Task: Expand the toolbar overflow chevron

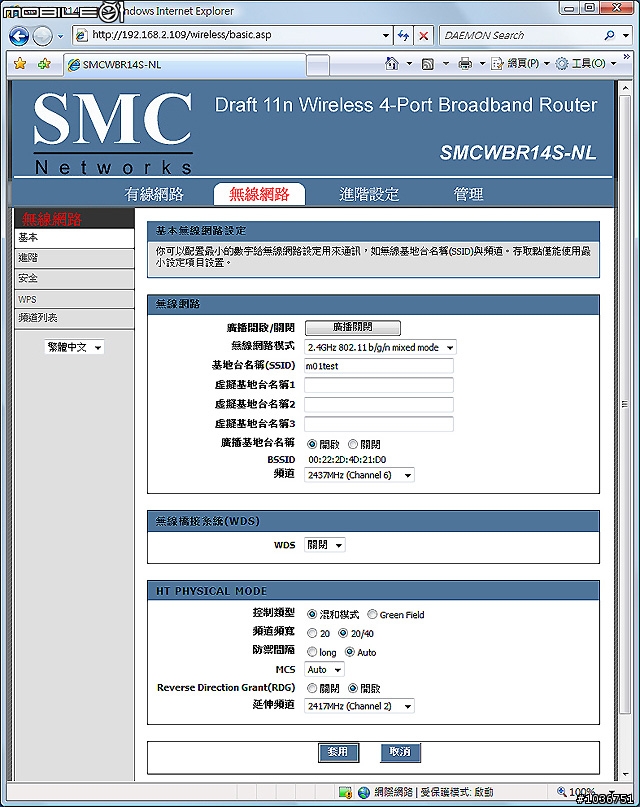Action: (626, 56)
